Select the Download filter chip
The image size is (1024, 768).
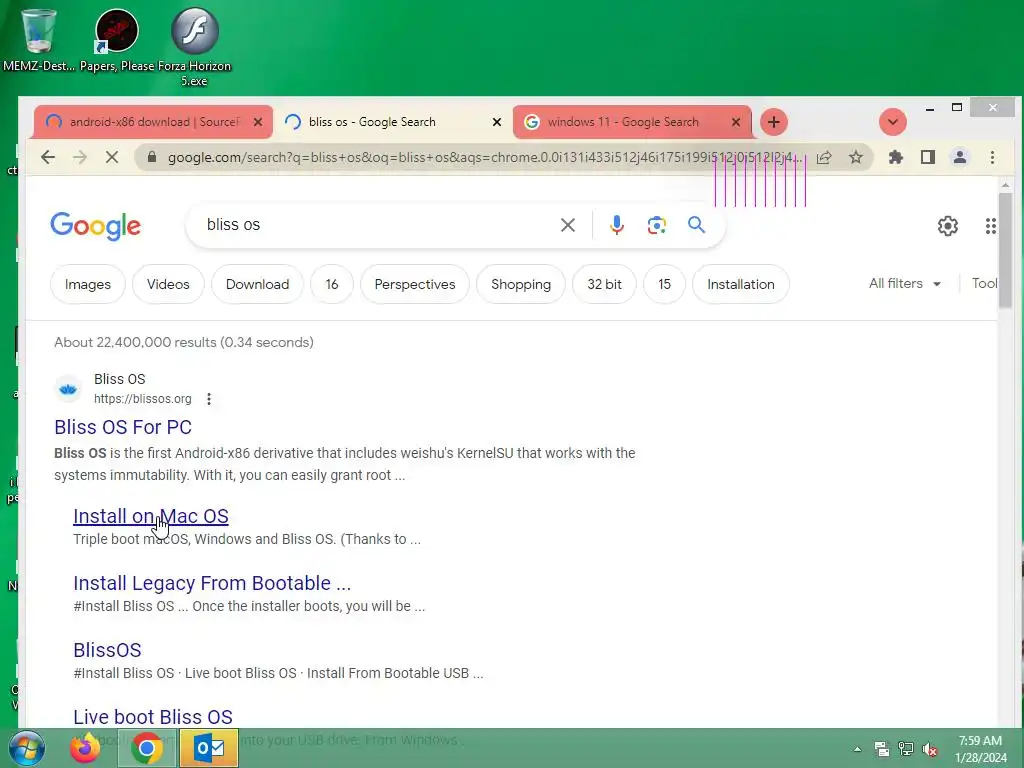(257, 284)
